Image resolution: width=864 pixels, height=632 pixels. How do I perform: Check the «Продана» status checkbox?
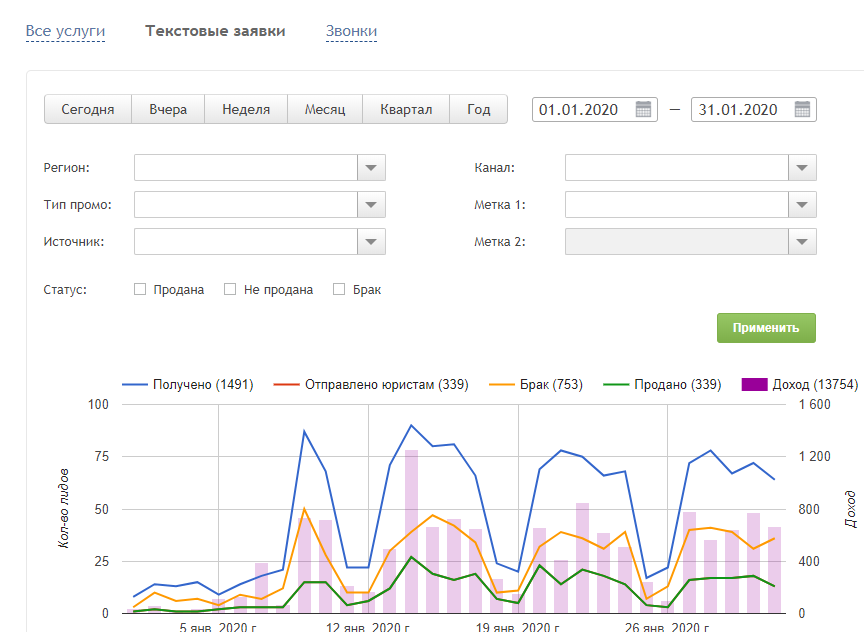click(x=140, y=290)
